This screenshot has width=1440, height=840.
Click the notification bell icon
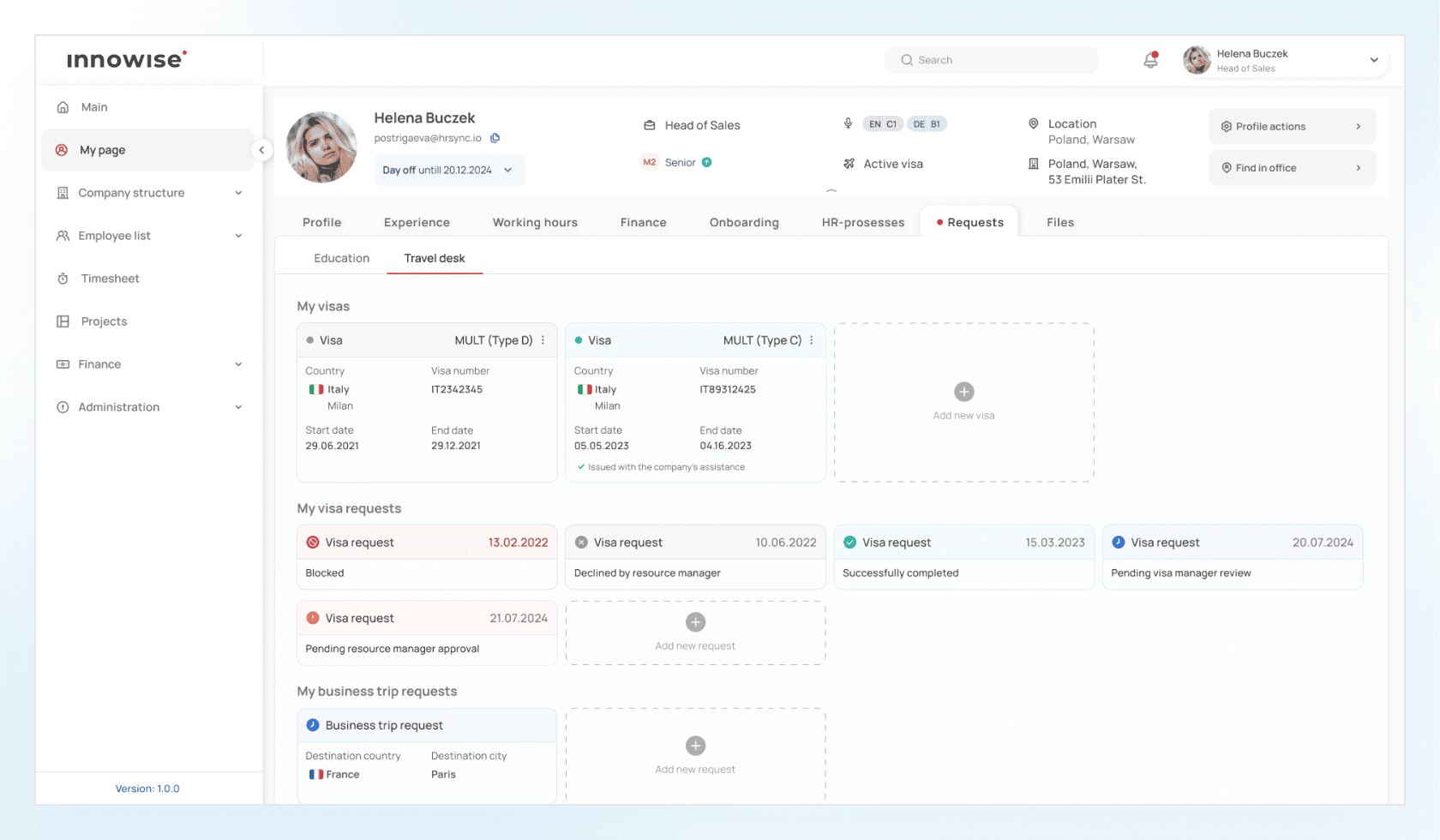click(1150, 60)
